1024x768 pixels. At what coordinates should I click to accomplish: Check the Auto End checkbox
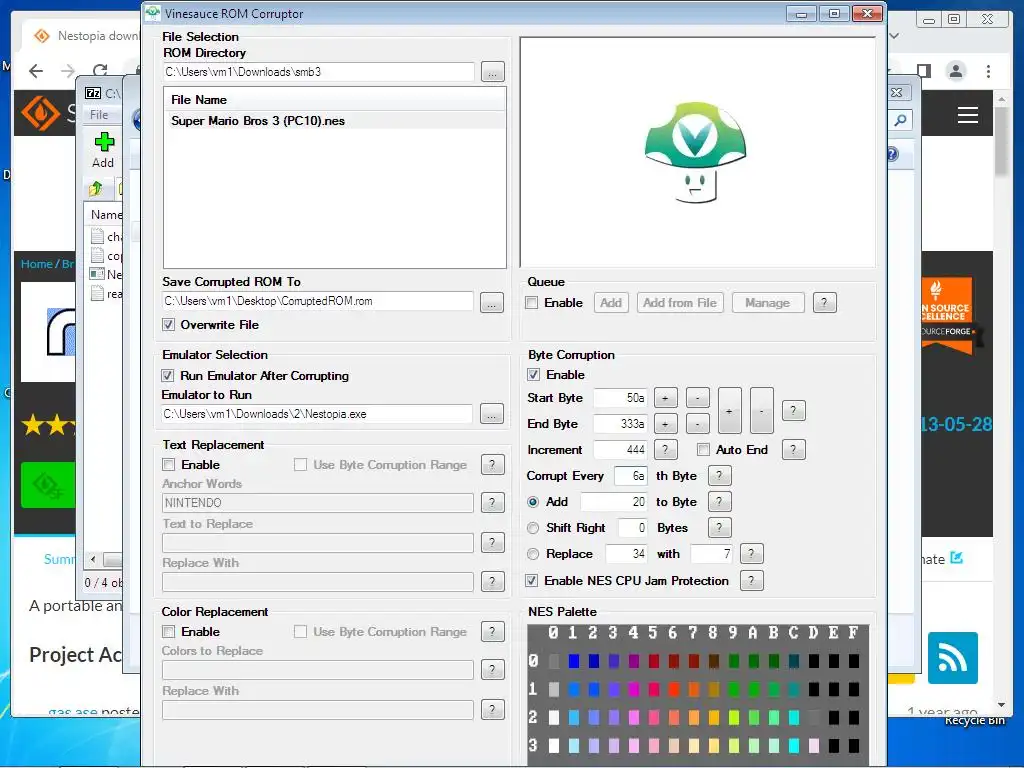[x=703, y=449]
